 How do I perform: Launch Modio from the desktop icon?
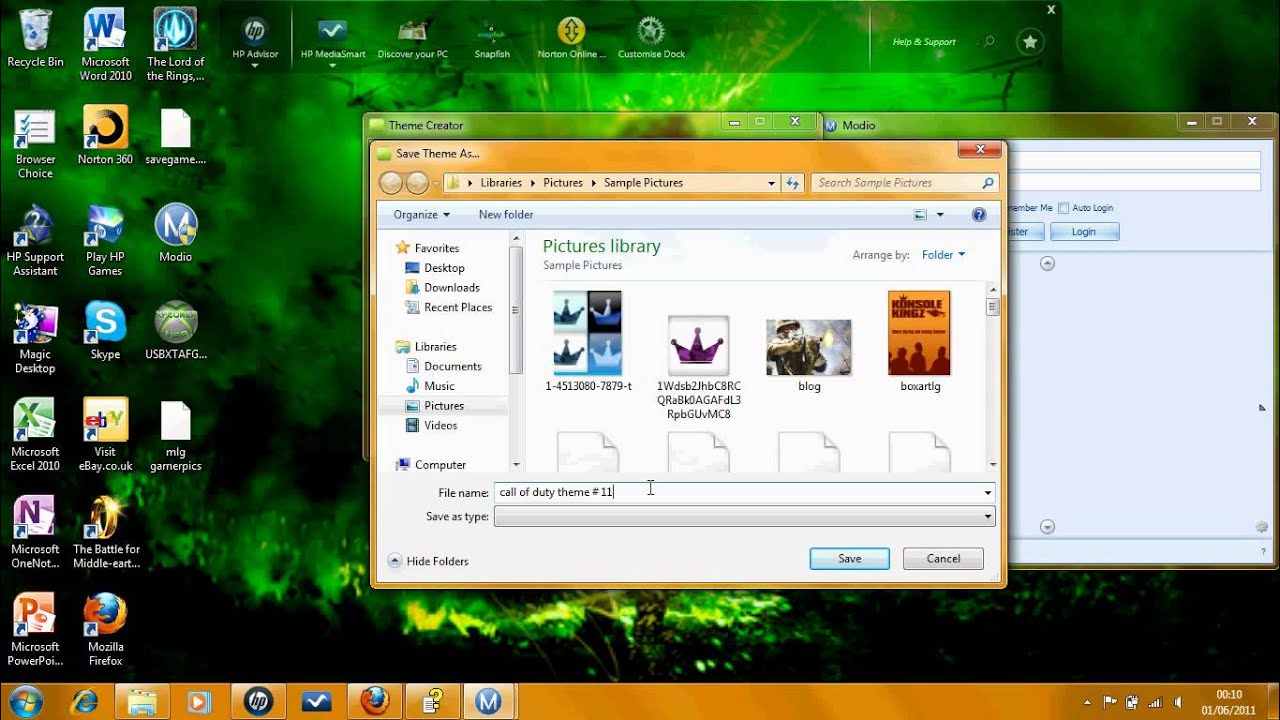pos(175,233)
